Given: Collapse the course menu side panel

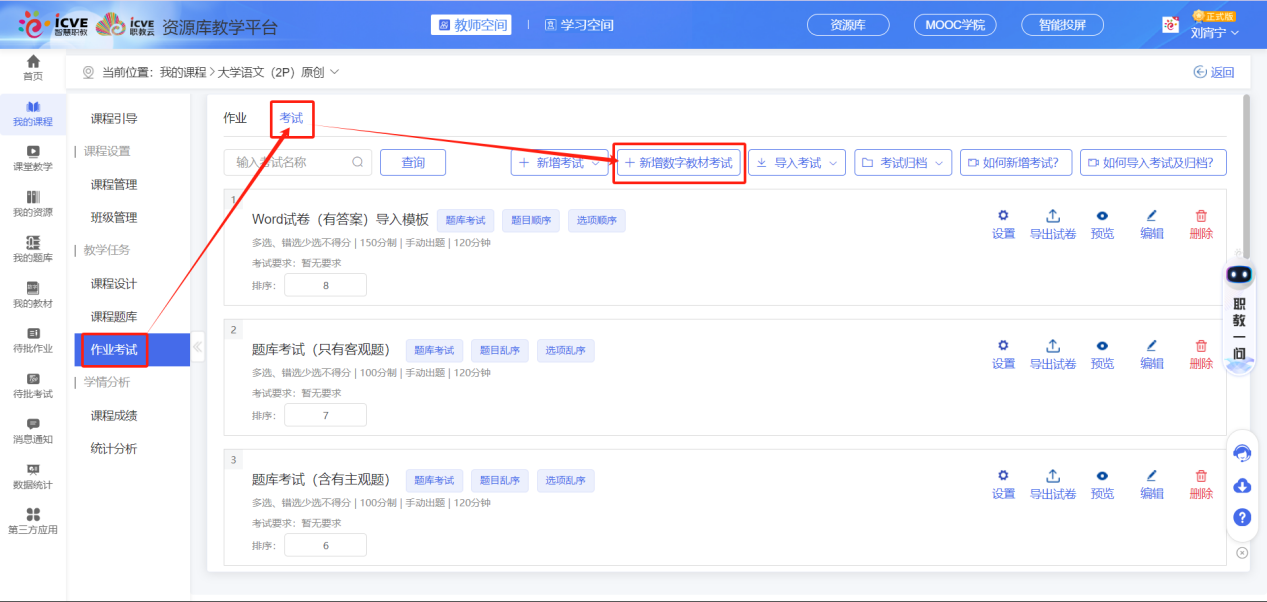Looking at the screenshot, I should click(197, 347).
